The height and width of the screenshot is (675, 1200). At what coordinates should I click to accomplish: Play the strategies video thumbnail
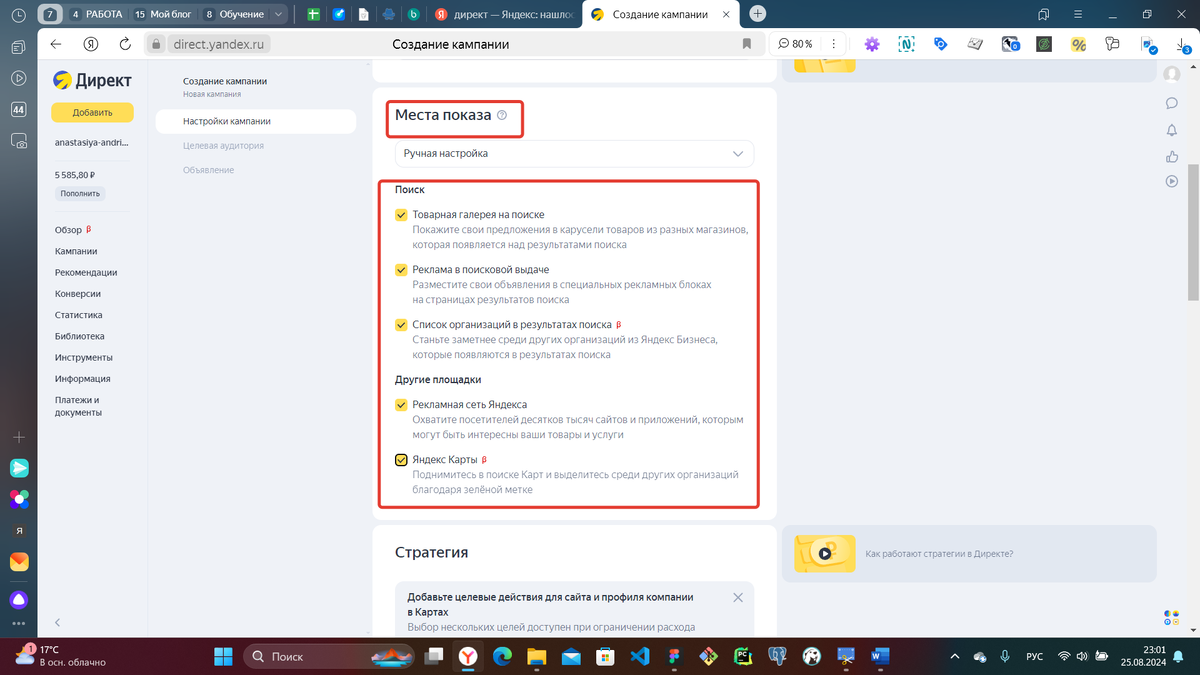point(825,552)
